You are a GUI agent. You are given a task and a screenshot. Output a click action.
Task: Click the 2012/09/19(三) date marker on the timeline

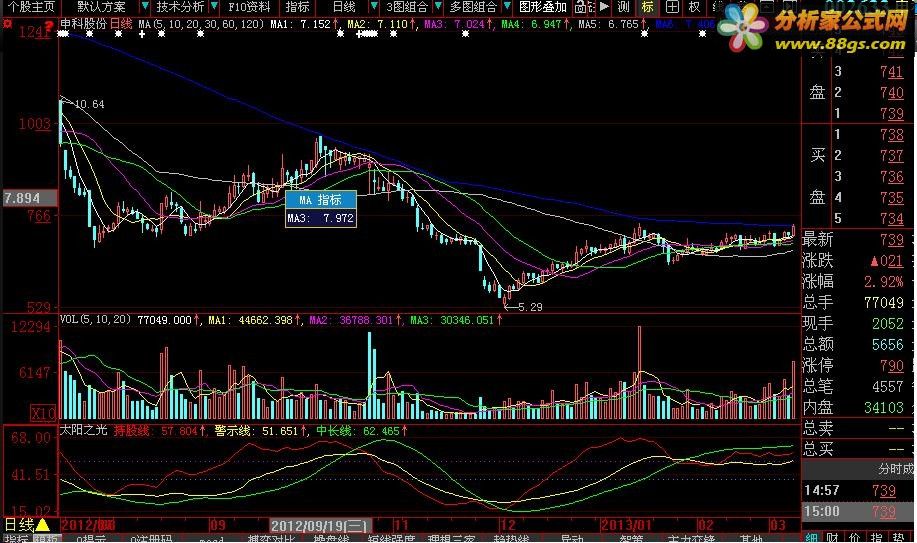pyautogui.click(x=320, y=525)
